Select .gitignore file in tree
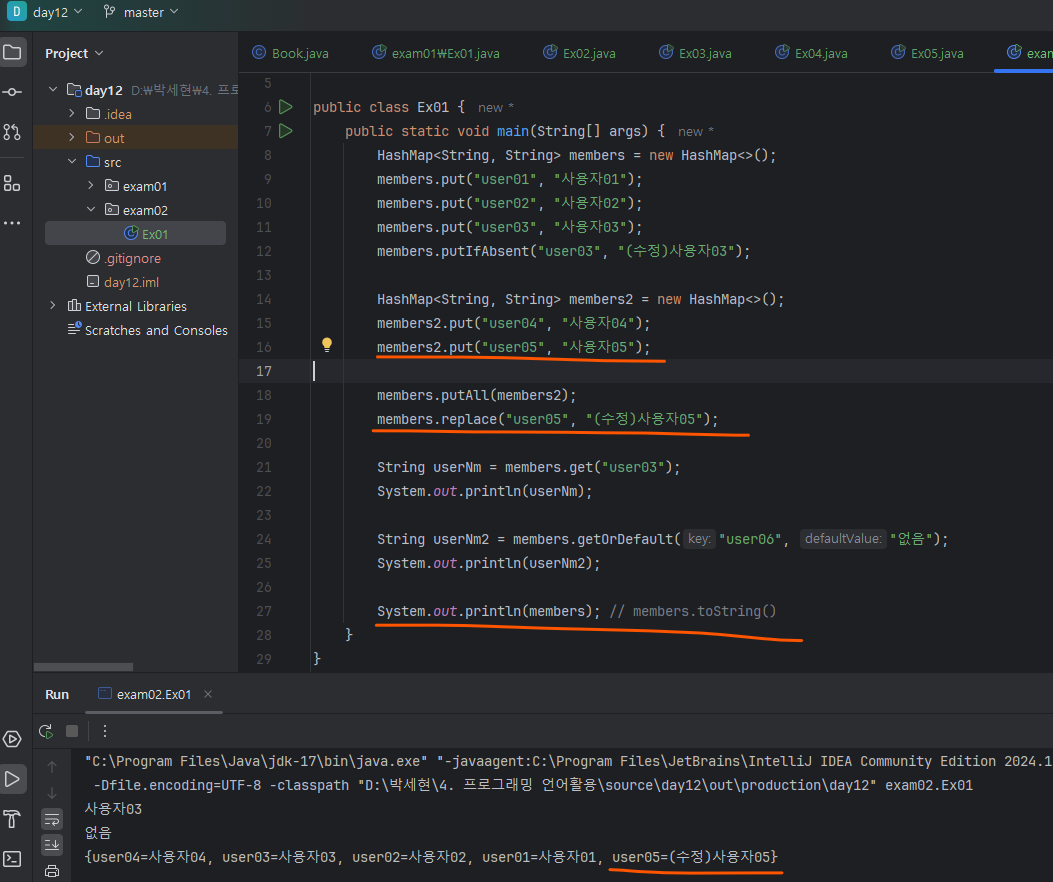Viewport: 1053px width, 882px height. point(124,258)
